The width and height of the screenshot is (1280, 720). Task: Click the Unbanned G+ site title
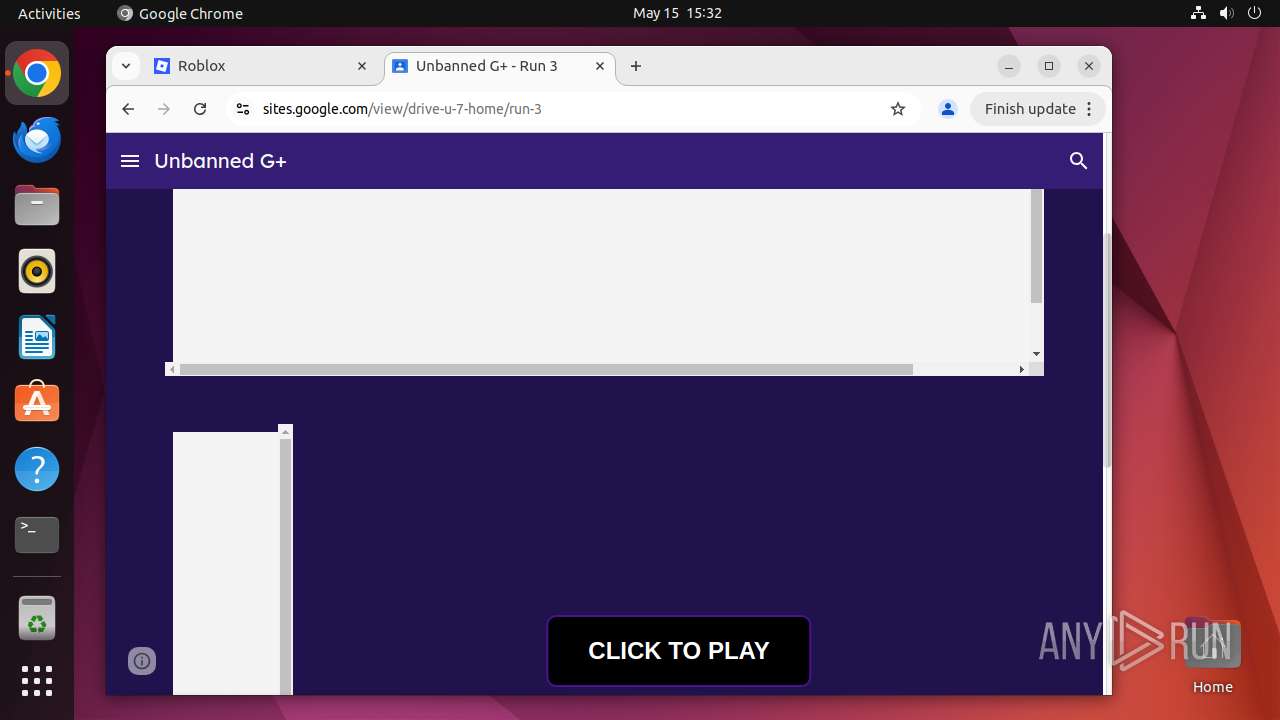coord(220,161)
